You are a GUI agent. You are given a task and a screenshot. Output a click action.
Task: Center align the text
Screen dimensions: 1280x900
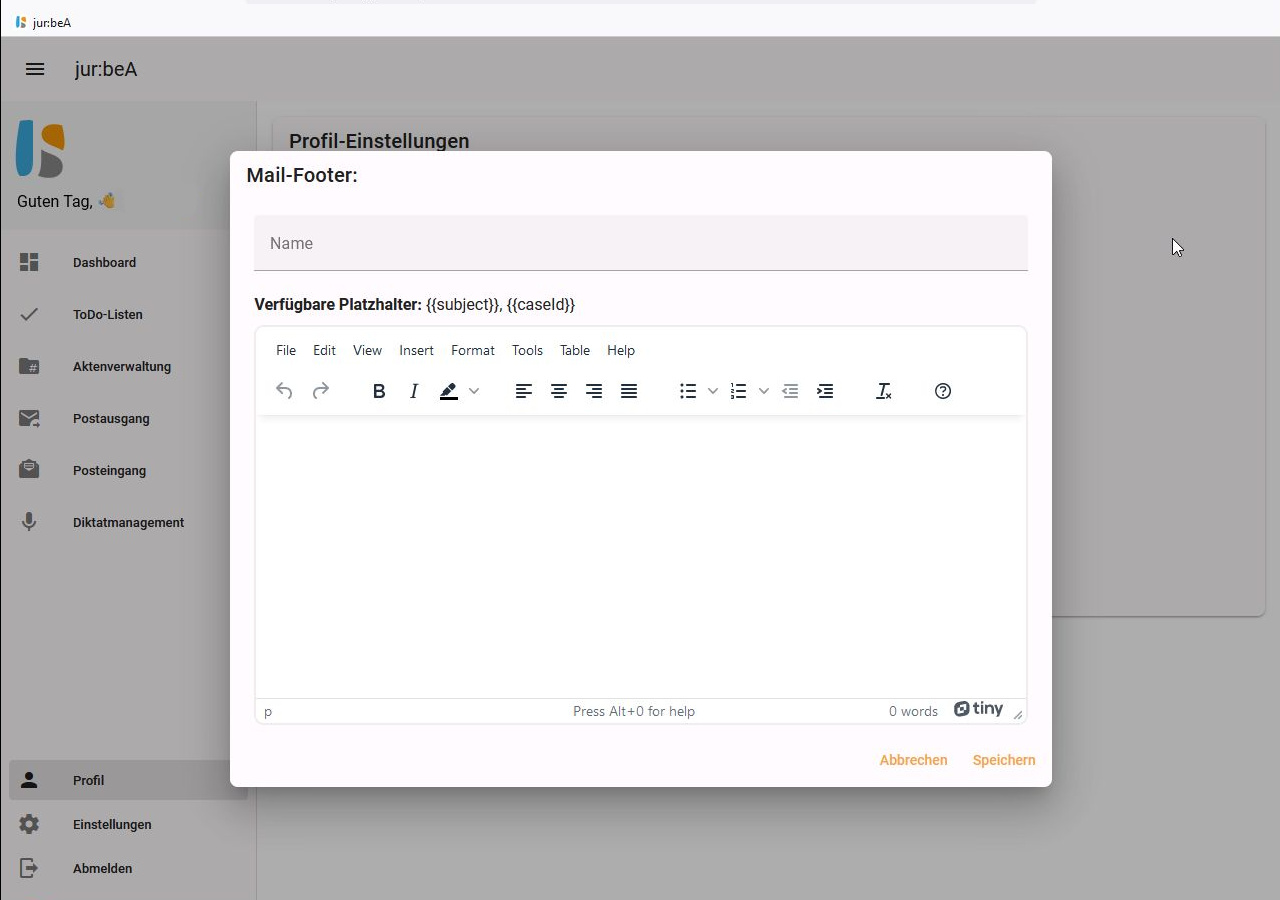pos(559,391)
